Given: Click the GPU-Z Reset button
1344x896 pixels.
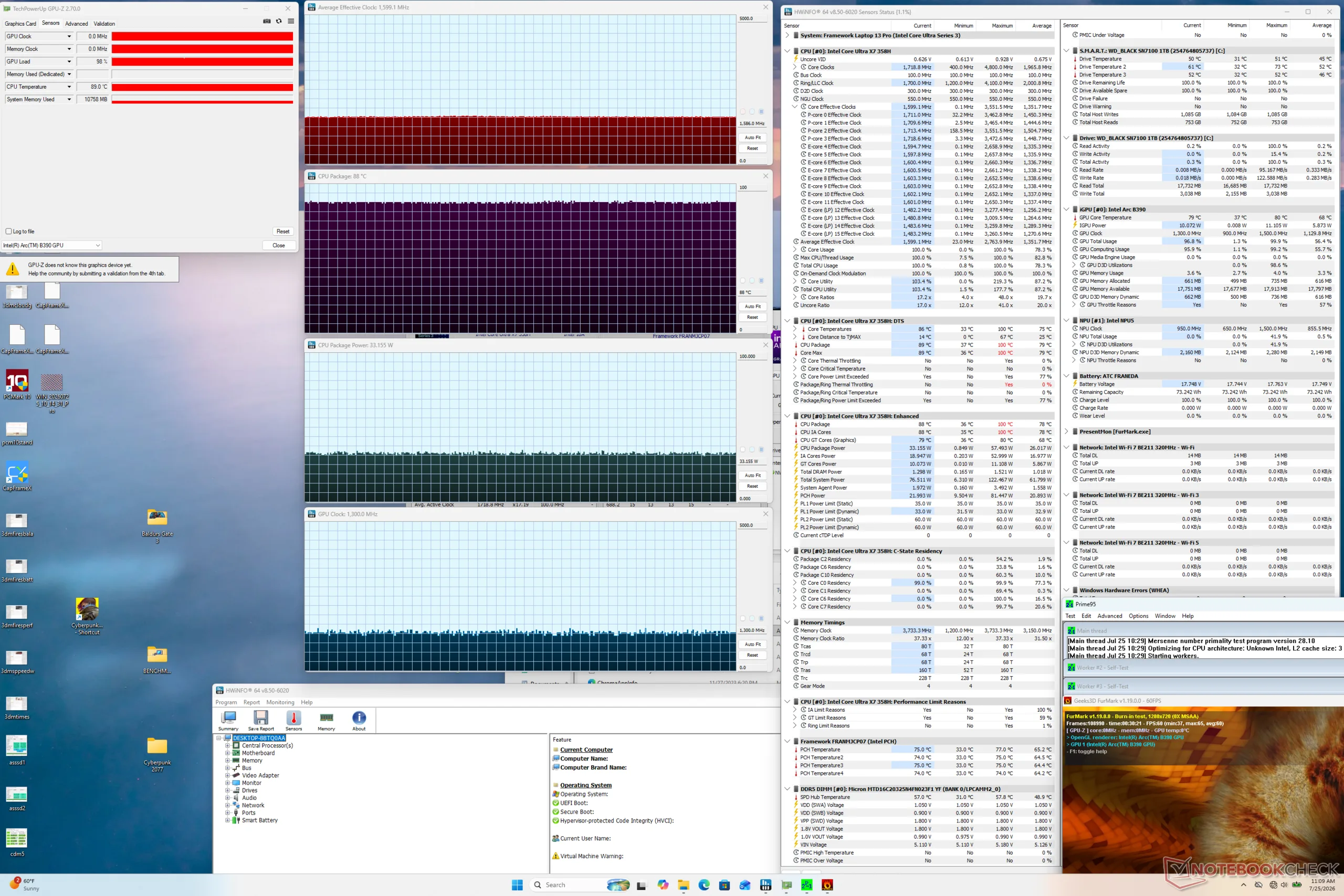Looking at the screenshot, I should pos(283,231).
